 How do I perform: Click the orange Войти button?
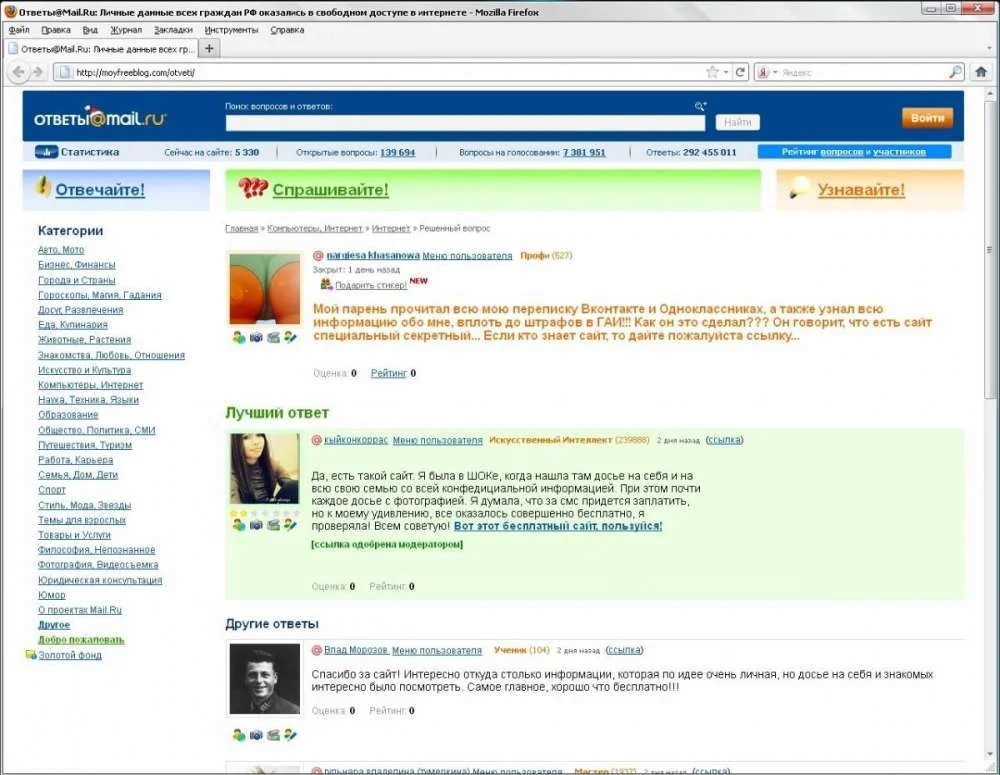tap(927, 117)
